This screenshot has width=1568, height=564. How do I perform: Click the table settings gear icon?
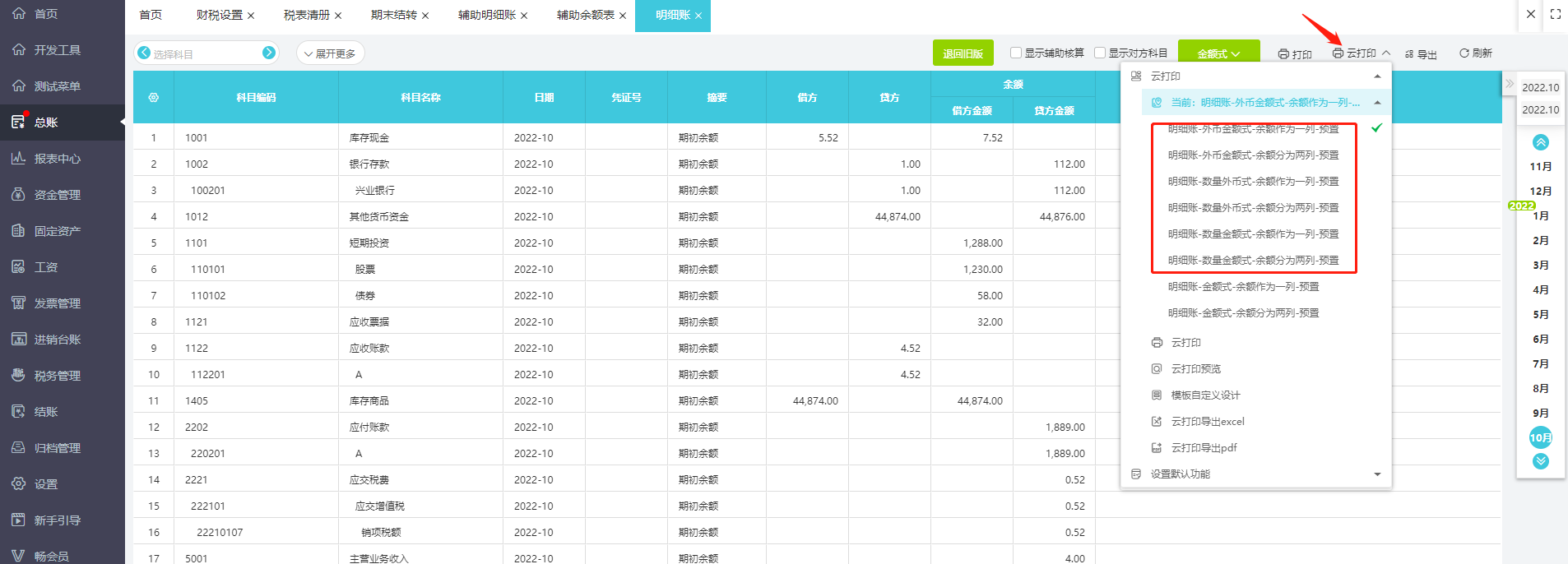153,97
